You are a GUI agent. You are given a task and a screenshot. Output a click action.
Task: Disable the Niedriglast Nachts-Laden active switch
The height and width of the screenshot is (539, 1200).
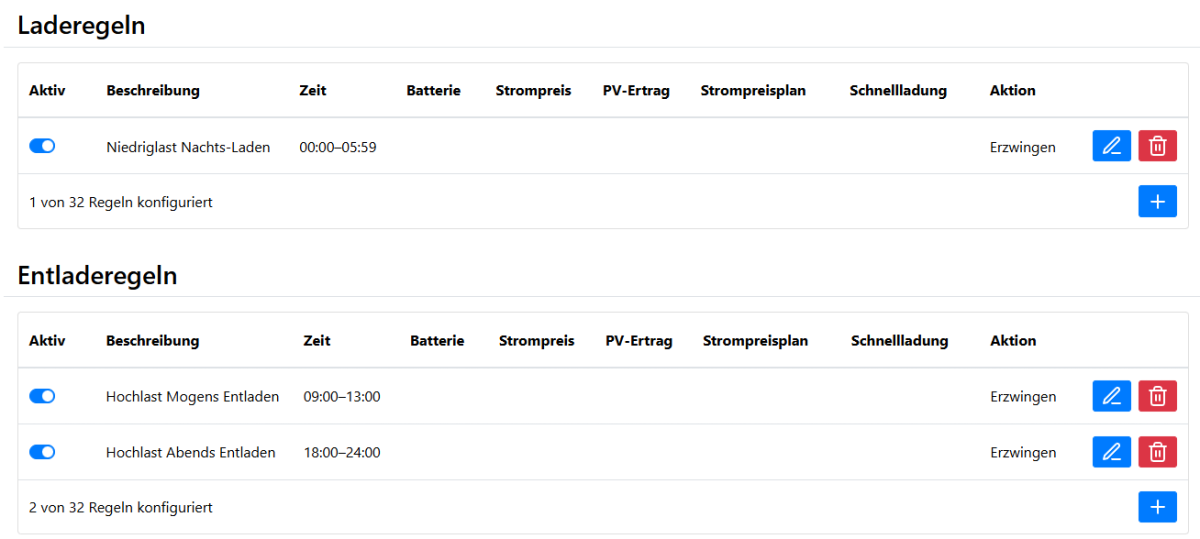(x=42, y=146)
